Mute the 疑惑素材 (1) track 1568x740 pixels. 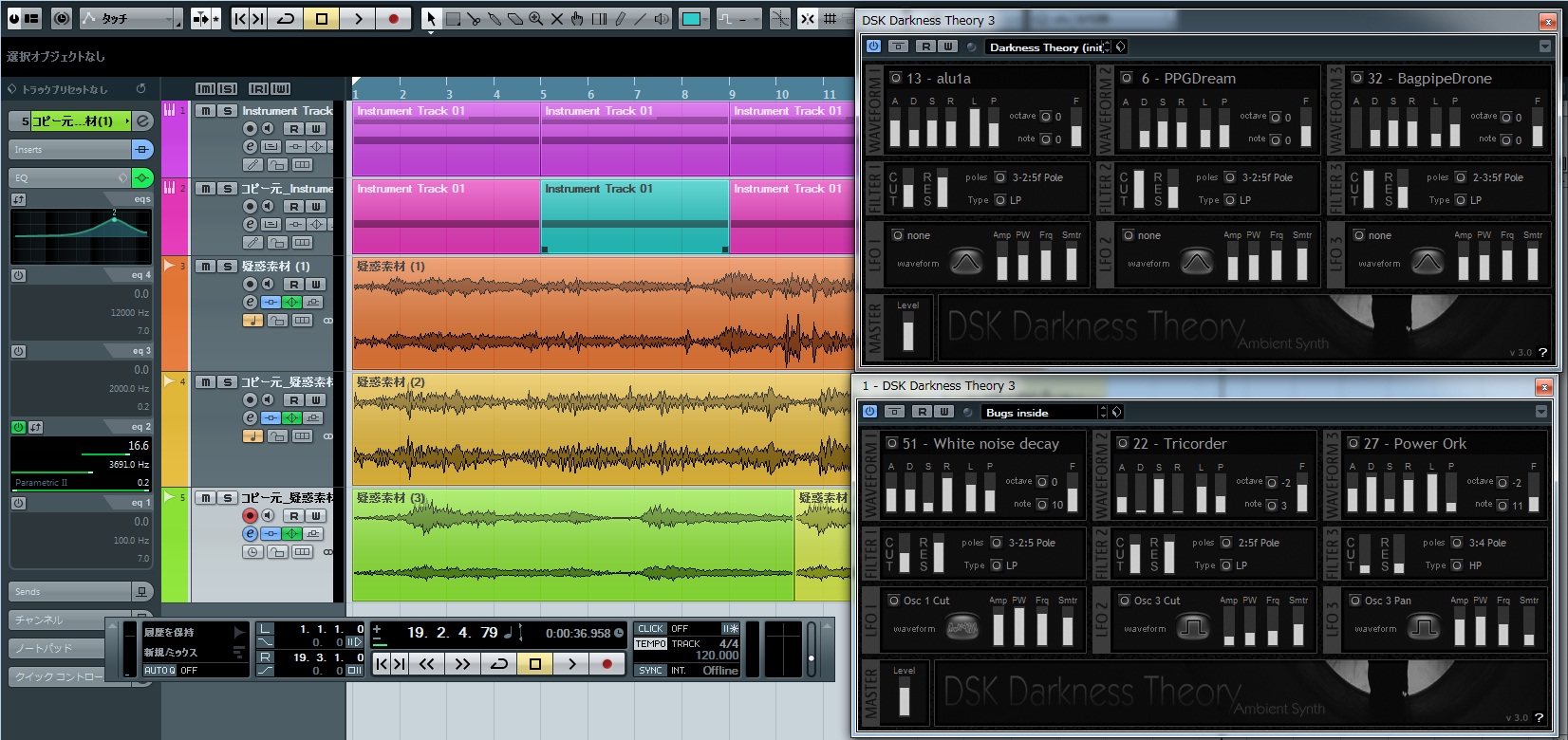coord(205,267)
